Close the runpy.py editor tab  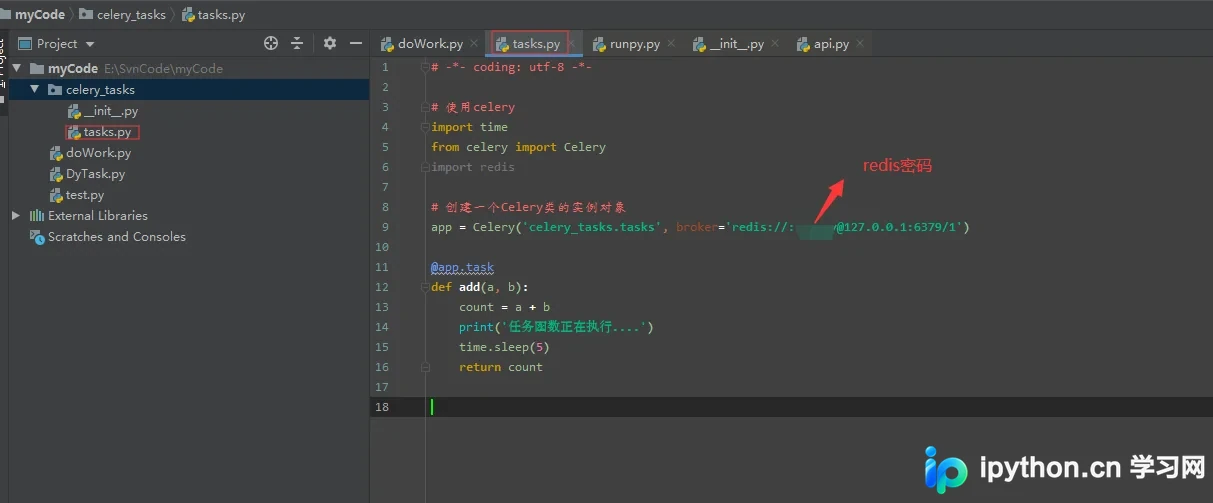[x=671, y=44]
